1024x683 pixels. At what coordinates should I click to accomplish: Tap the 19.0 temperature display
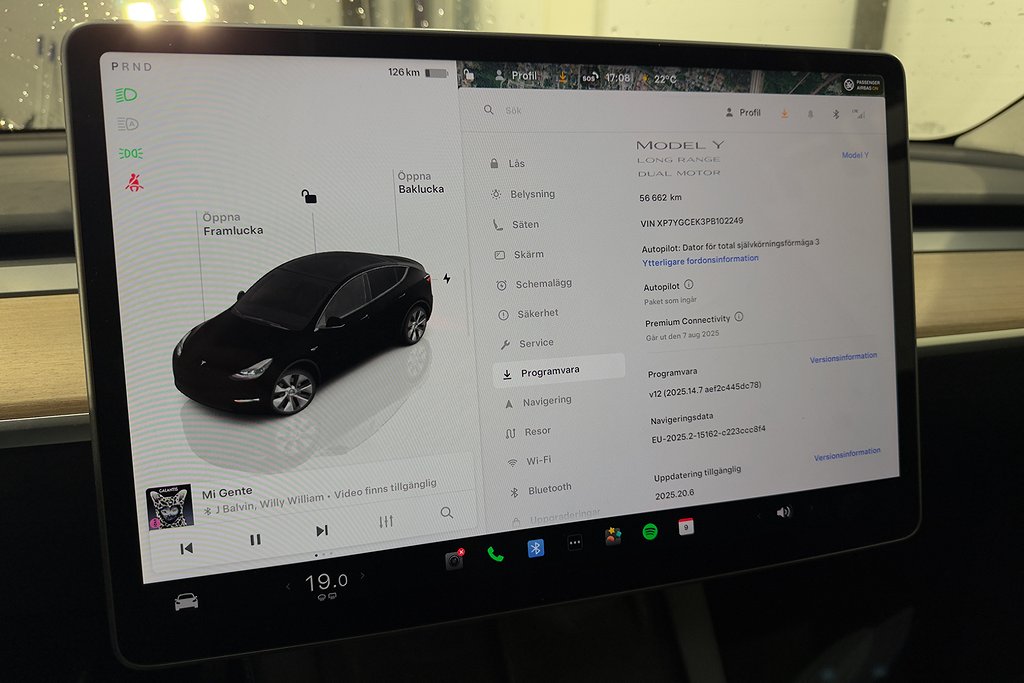pos(326,581)
